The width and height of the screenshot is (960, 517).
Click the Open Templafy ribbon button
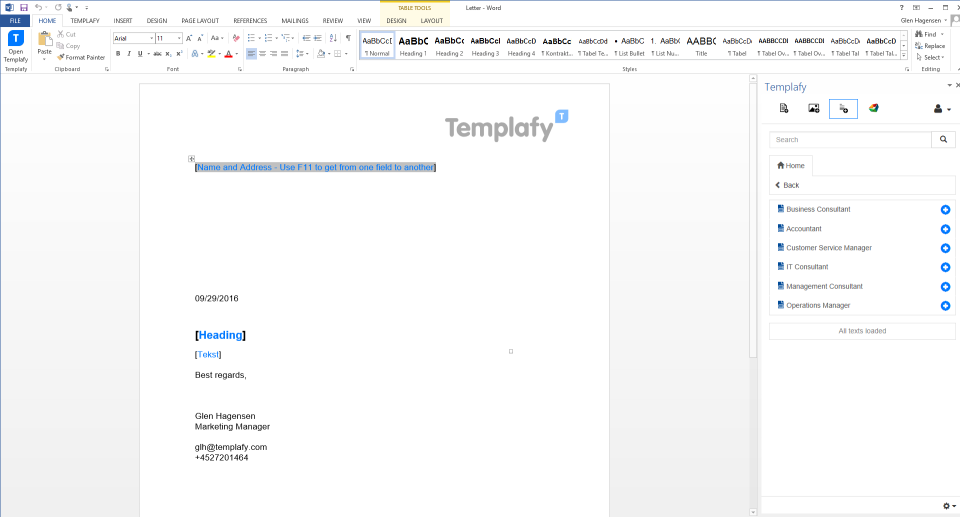pos(16,47)
